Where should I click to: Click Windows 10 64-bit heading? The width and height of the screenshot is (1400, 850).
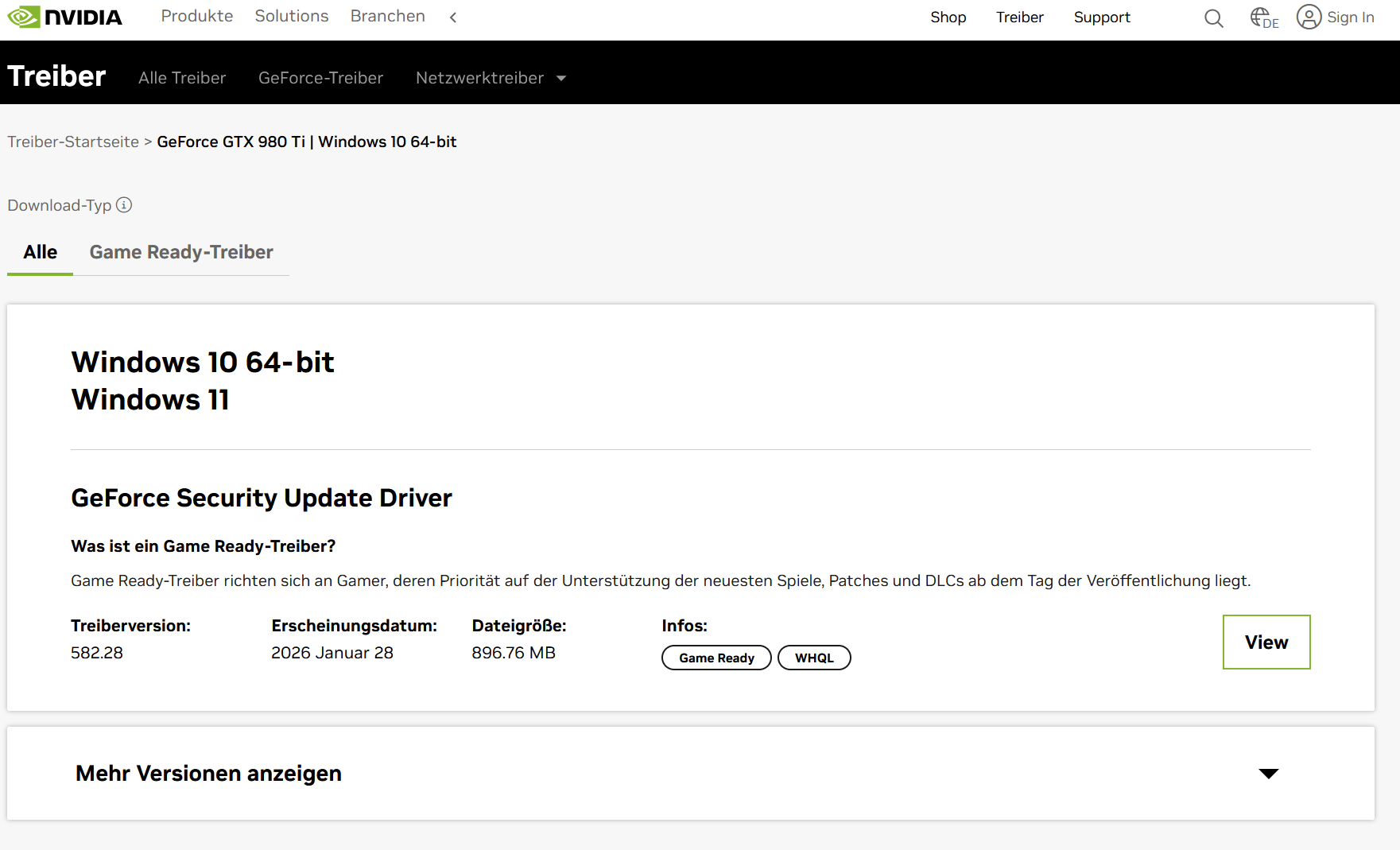point(203,363)
